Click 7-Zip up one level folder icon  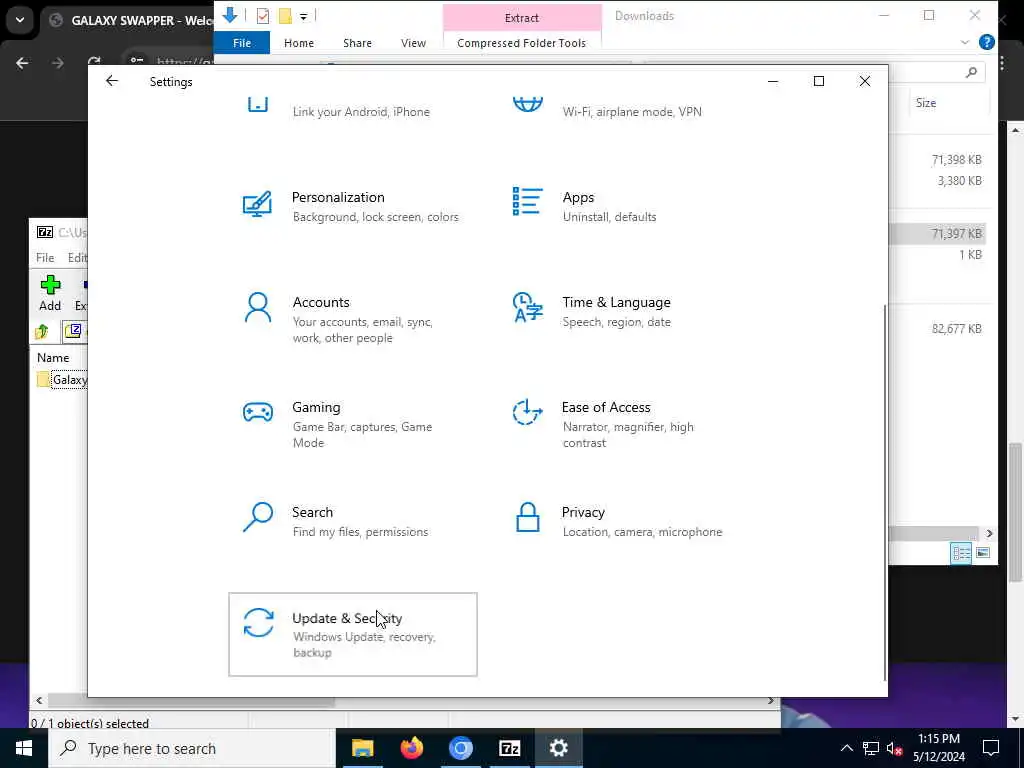42,332
